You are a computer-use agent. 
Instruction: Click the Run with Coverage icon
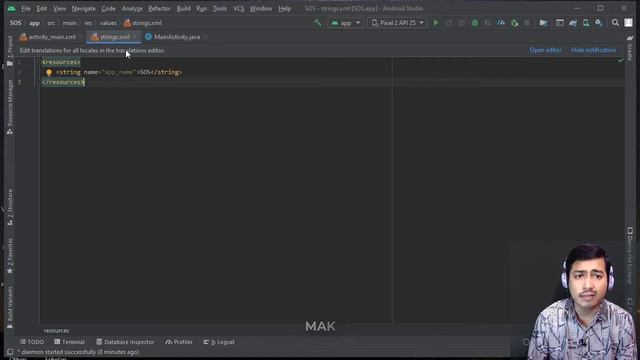[488, 23]
